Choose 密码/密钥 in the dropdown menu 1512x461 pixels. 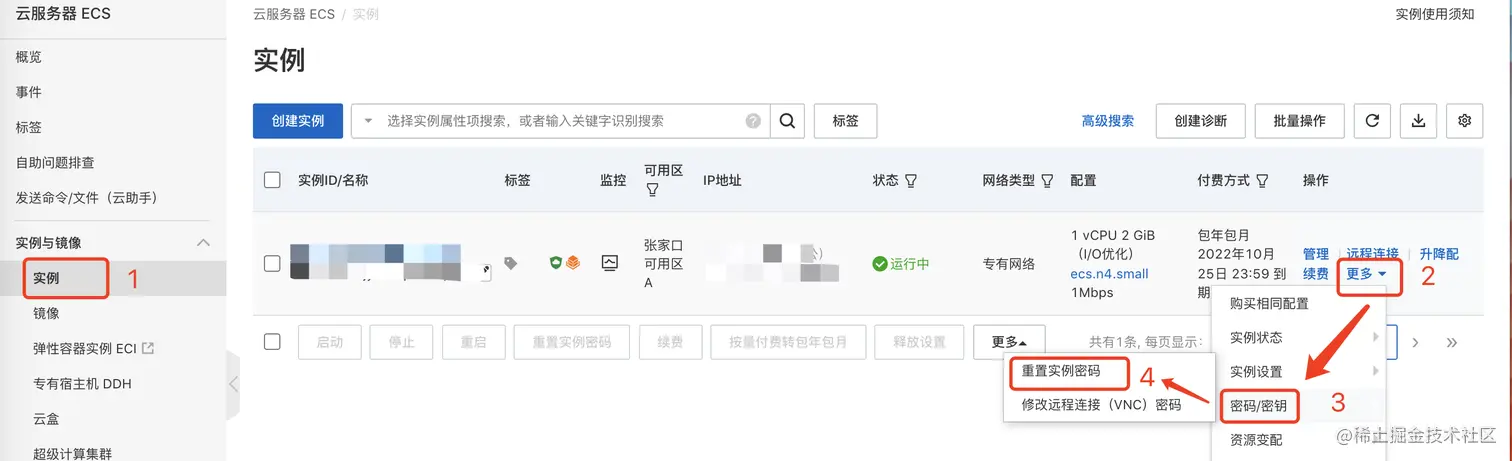[x=1258, y=405]
